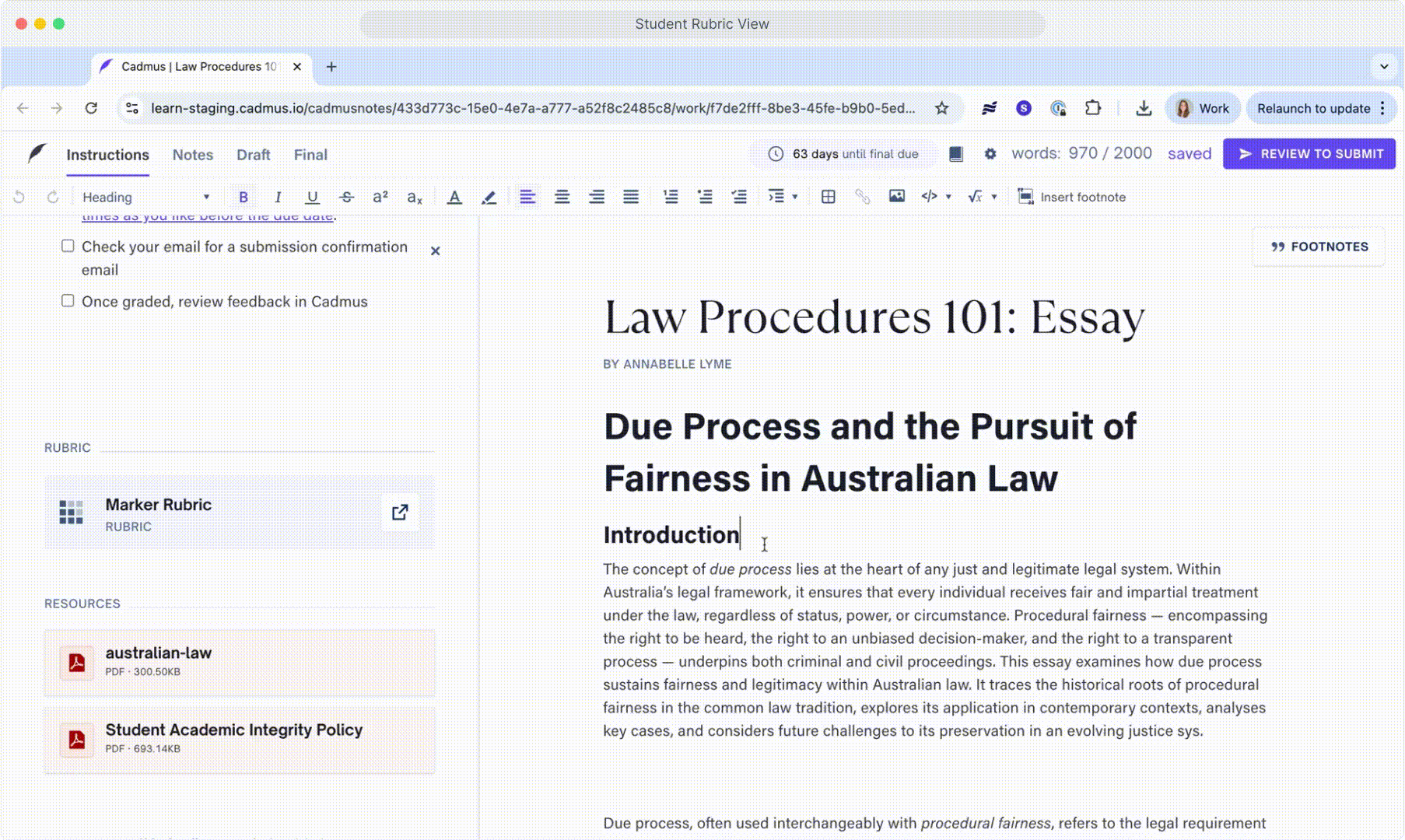1405x840 pixels.
Task: Open the settings gear icon
Action: [990, 154]
